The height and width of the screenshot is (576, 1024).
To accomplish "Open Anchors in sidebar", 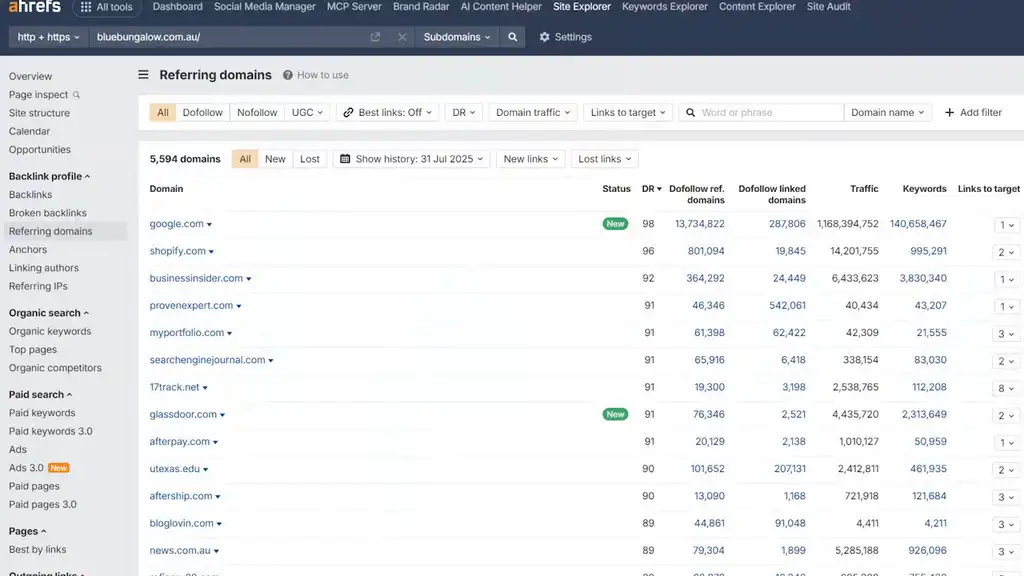I will tap(27, 249).
